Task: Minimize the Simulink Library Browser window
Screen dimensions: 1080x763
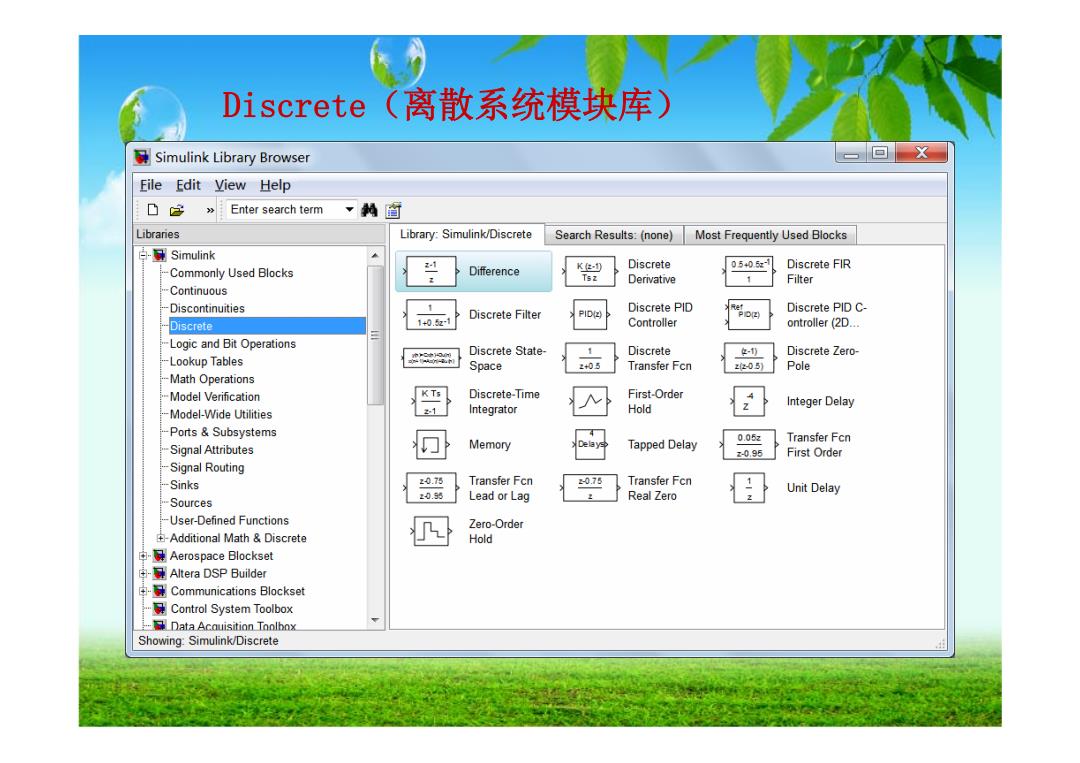Action: pos(851,153)
